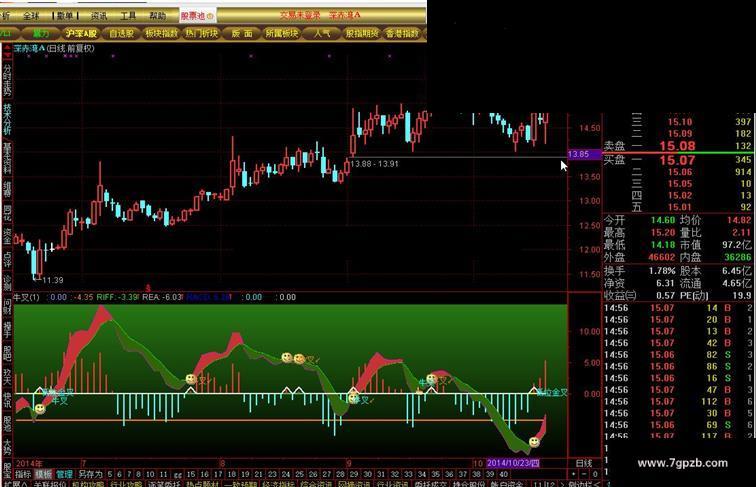Viewport: 756px width, 487px height.
Task: Select the 板块指数 category button
Action: [x=162, y=33]
